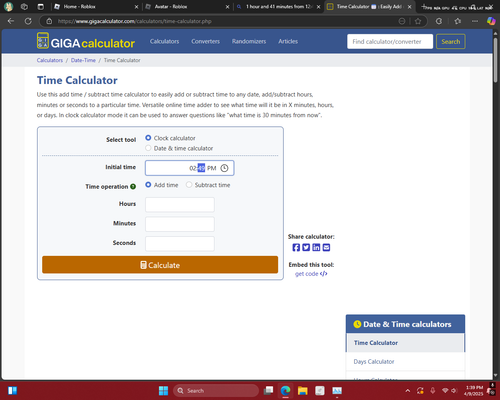Click the Search button in site header

(451, 42)
